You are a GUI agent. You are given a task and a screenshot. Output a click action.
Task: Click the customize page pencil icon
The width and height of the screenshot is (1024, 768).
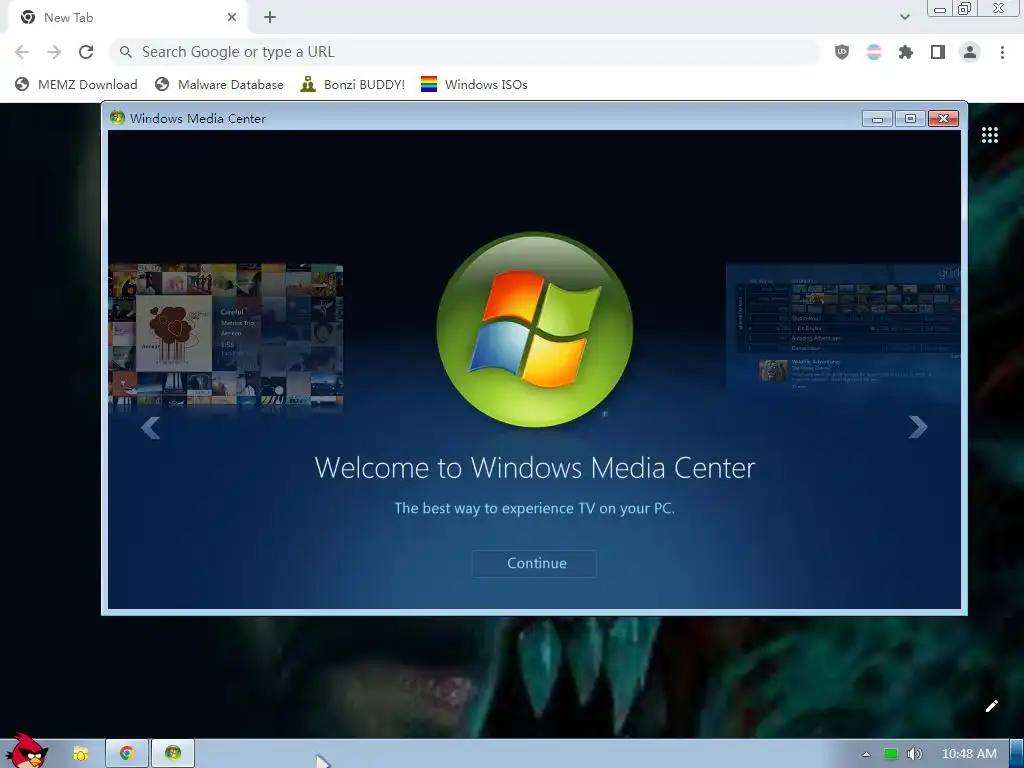(x=991, y=706)
